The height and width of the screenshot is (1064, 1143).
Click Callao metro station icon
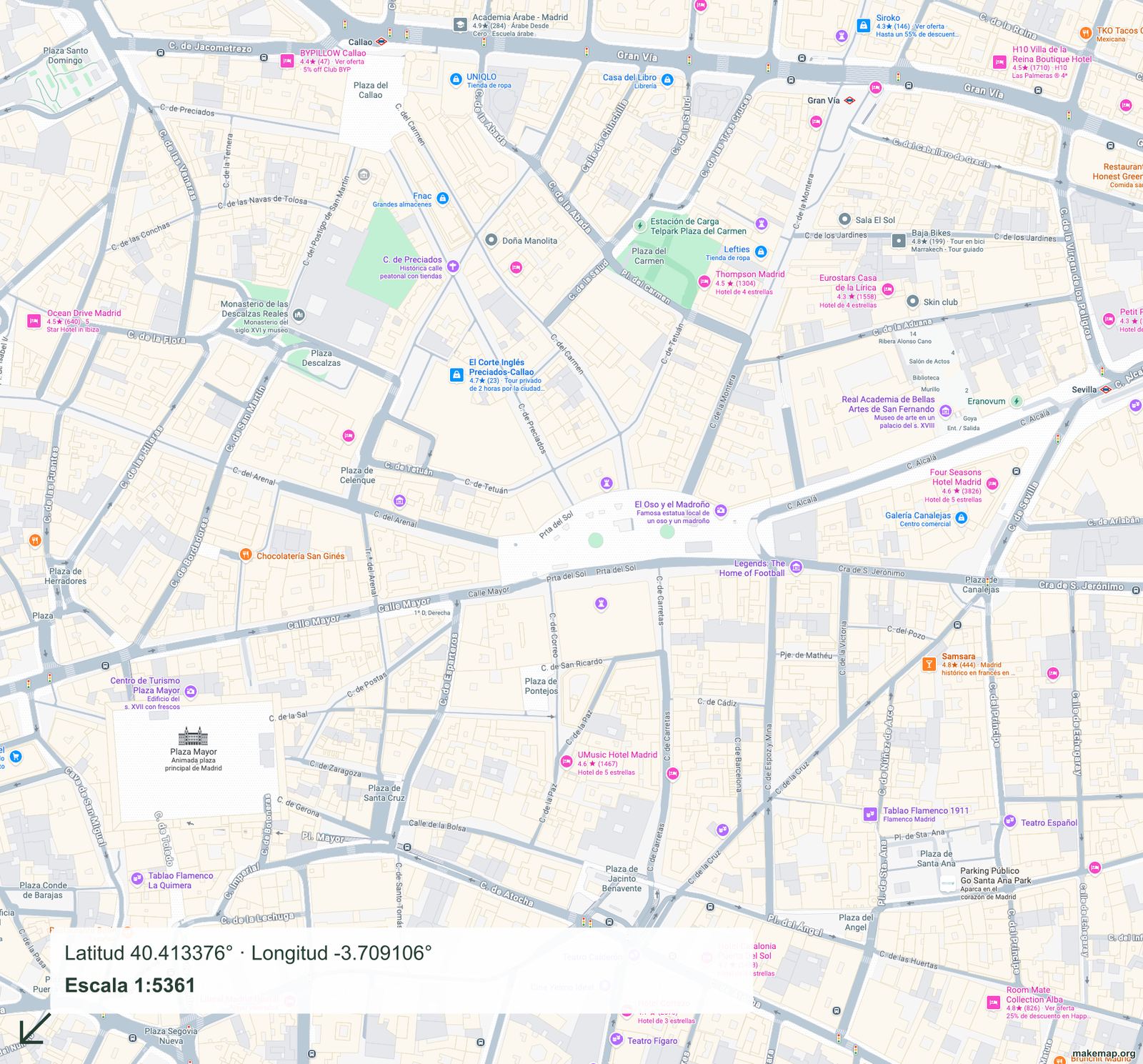pyautogui.click(x=382, y=42)
